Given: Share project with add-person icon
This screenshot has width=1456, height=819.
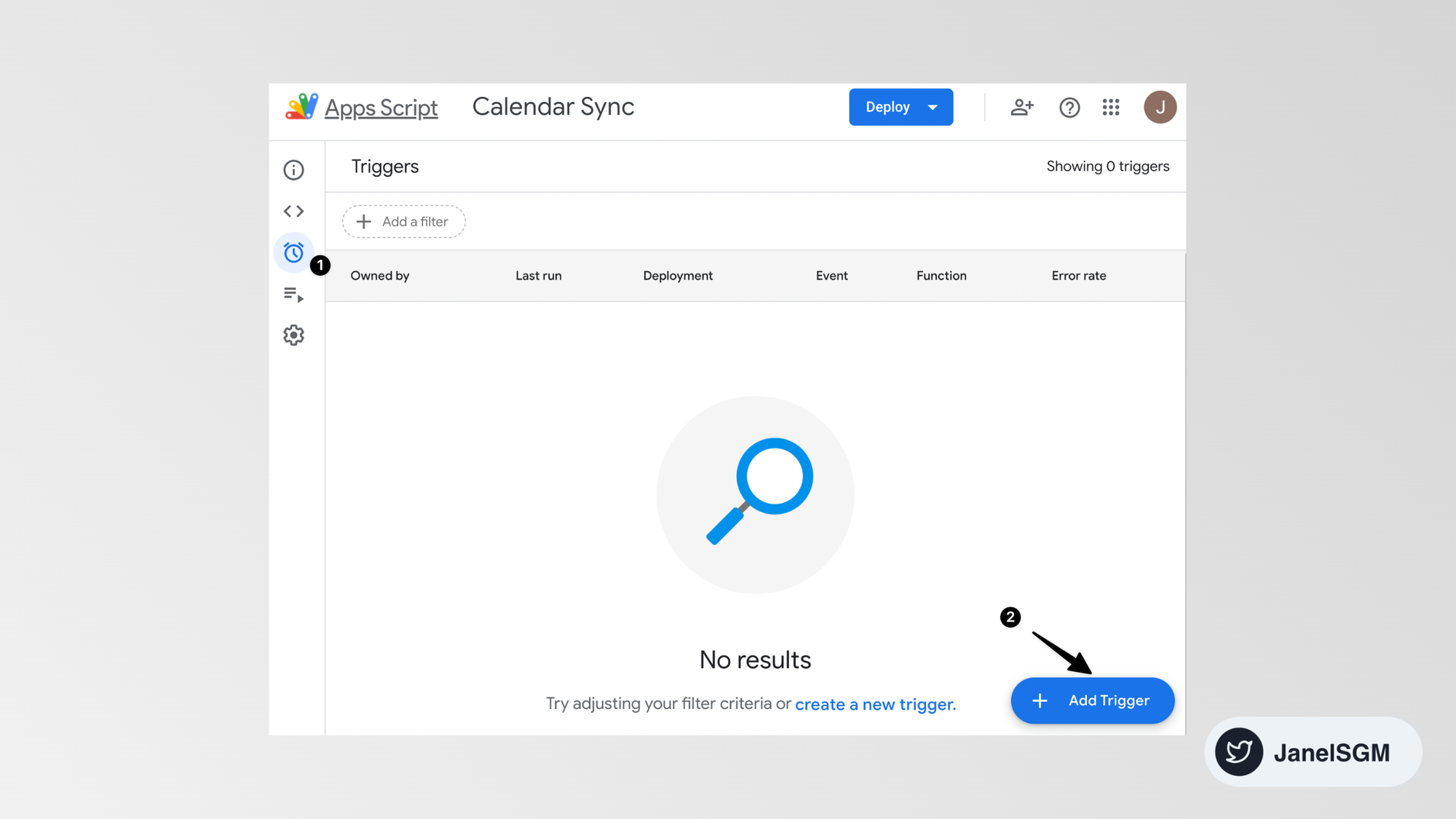Looking at the screenshot, I should (1022, 107).
